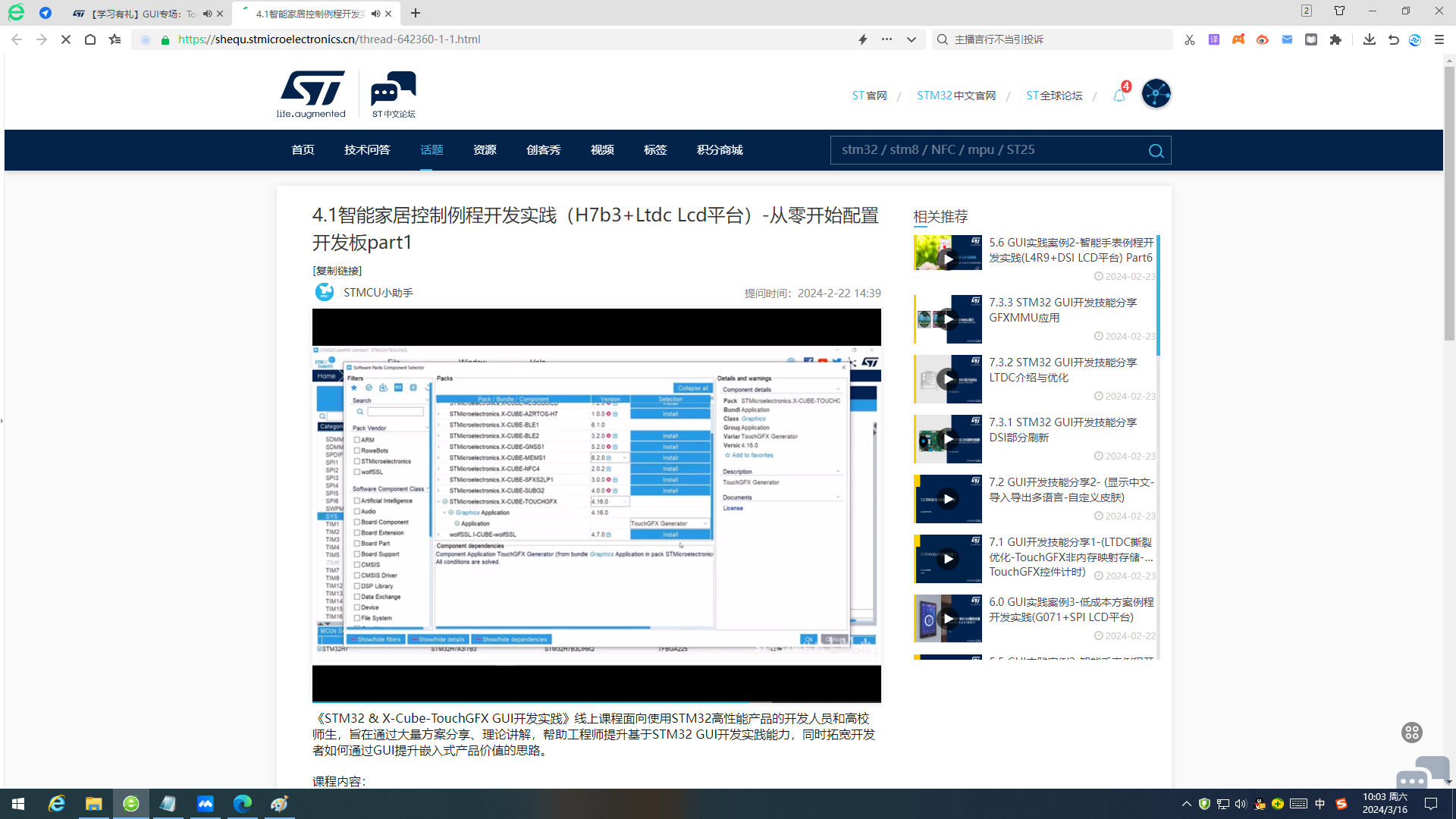Click the scissors screenshot tool icon
The image size is (1456, 819).
1190,39
